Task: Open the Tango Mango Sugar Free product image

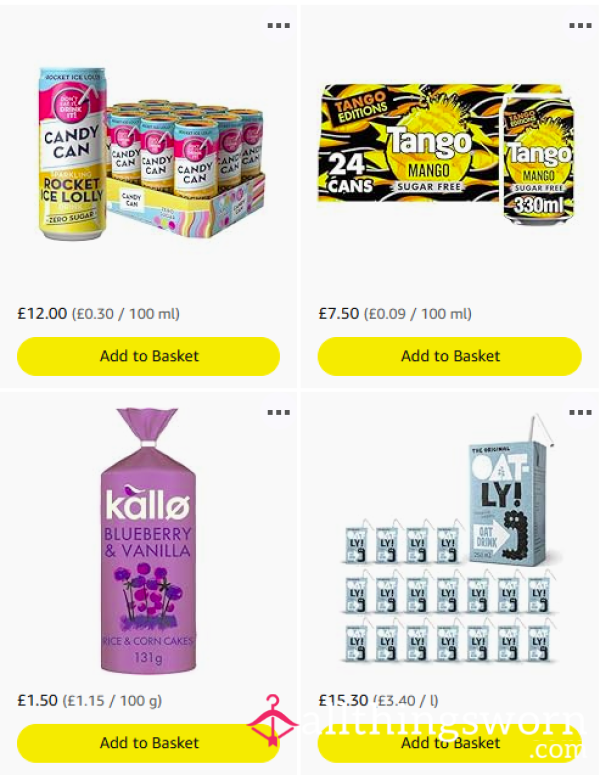Action: [x=446, y=154]
